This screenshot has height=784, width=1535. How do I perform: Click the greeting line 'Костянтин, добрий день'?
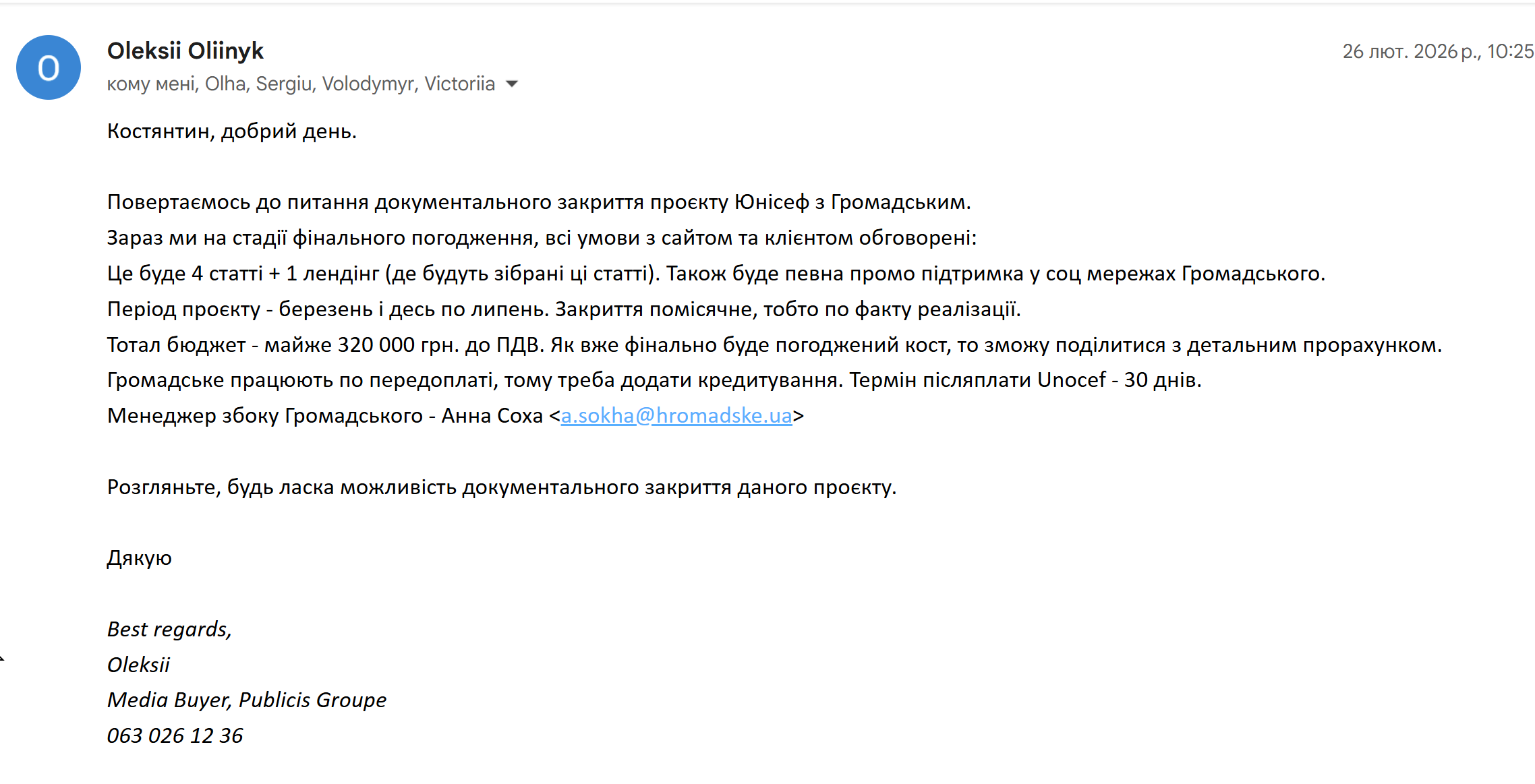click(x=231, y=131)
